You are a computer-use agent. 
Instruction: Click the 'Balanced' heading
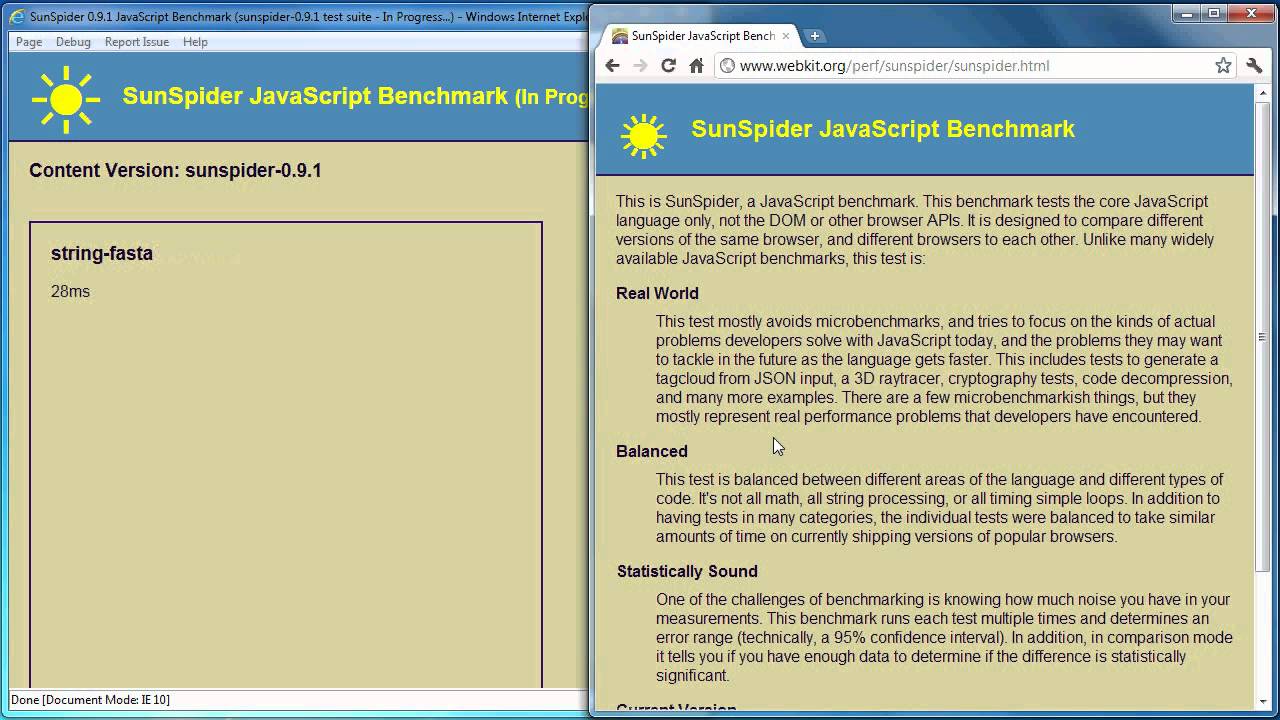click(x=652, y=451)
